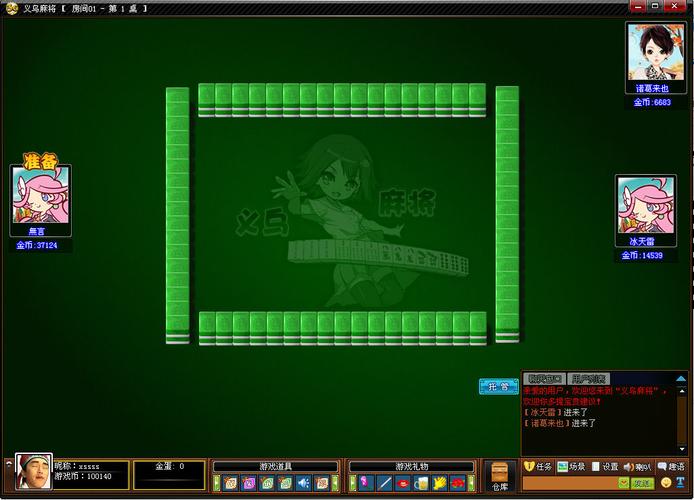Send the yellow clapping hands gift
Screen dimensions: 694x500
(440, 483)
